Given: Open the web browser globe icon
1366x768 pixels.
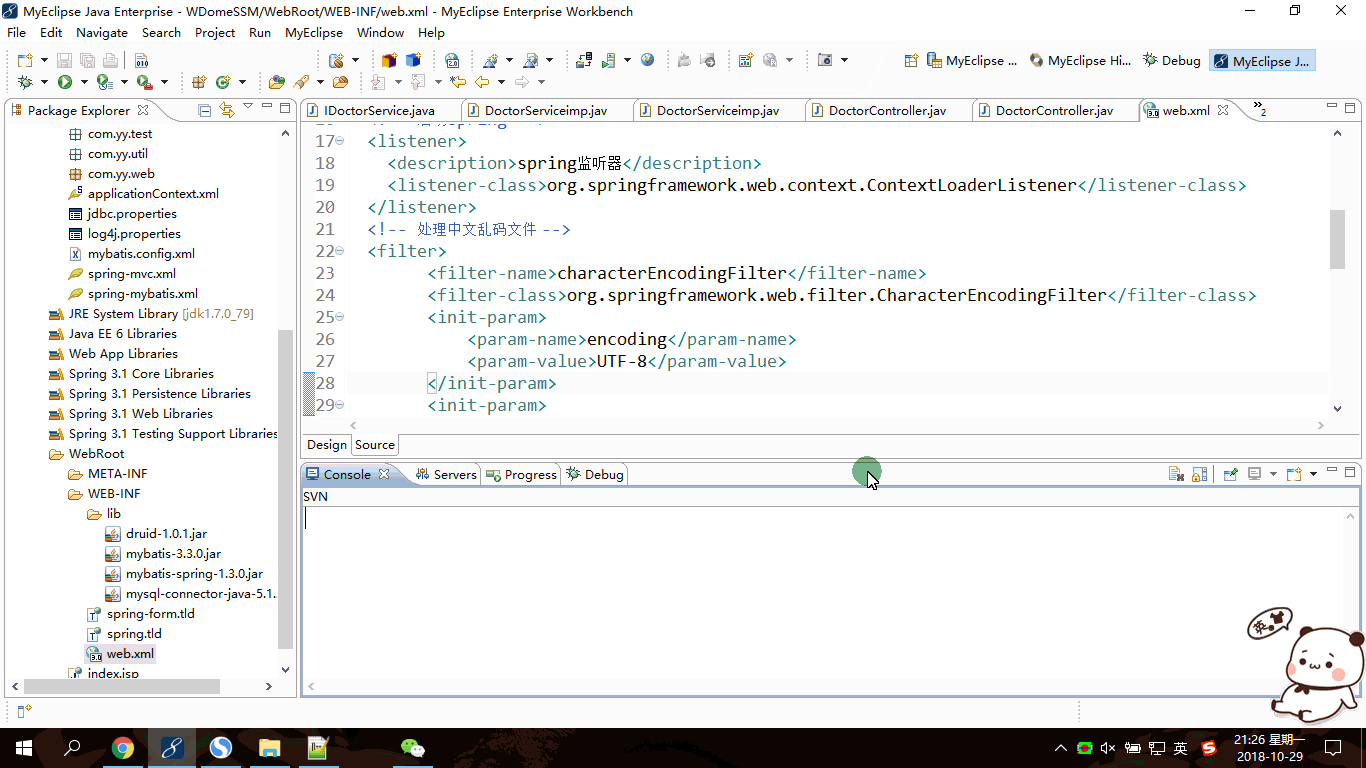Looking at the screenshot, I should pos(648,60).
